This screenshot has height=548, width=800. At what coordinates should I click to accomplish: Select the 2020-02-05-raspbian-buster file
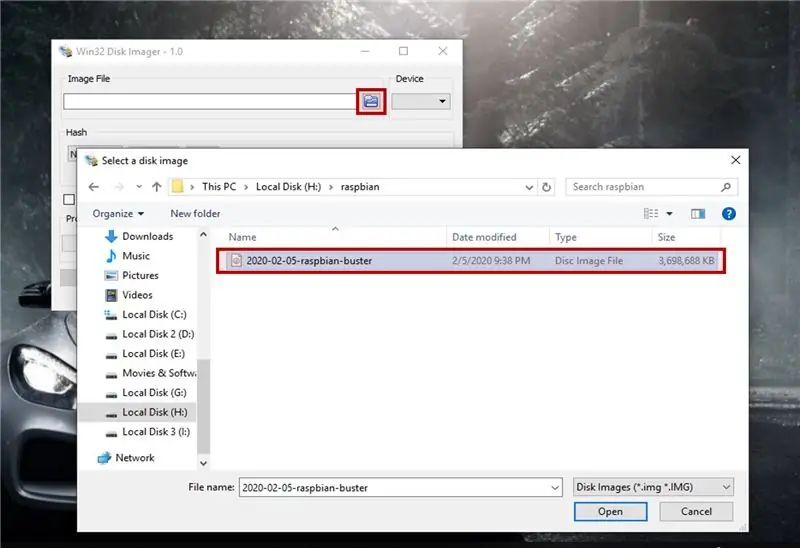point(471,261)
